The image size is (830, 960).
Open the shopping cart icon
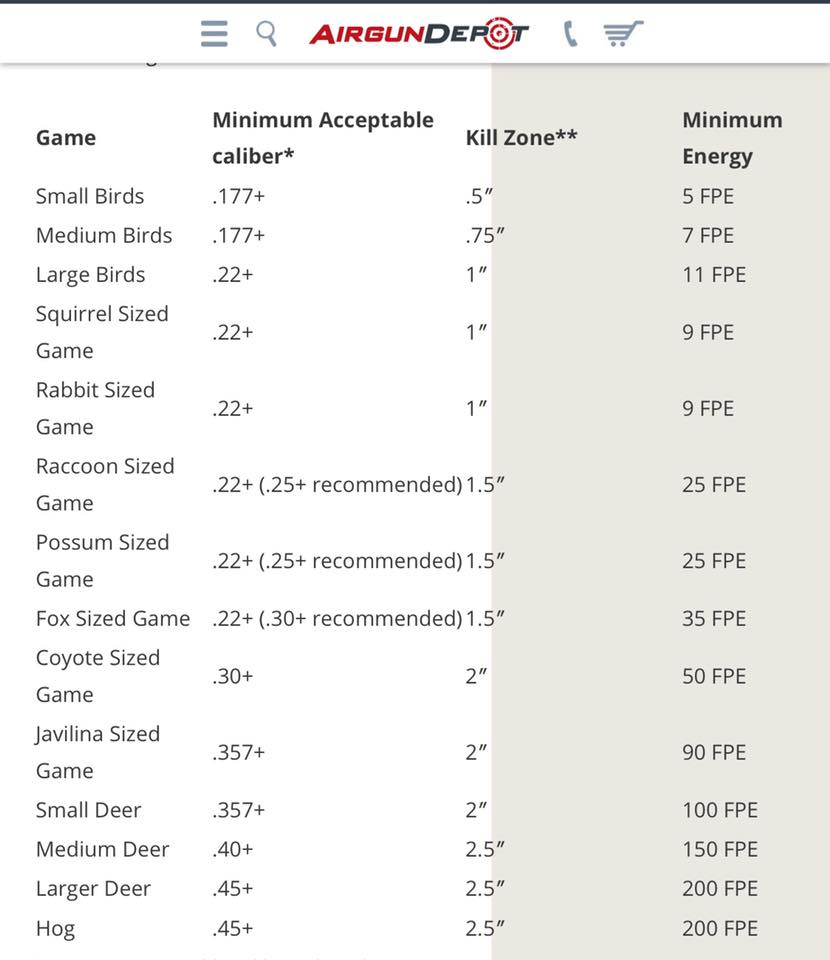(623, 34)
